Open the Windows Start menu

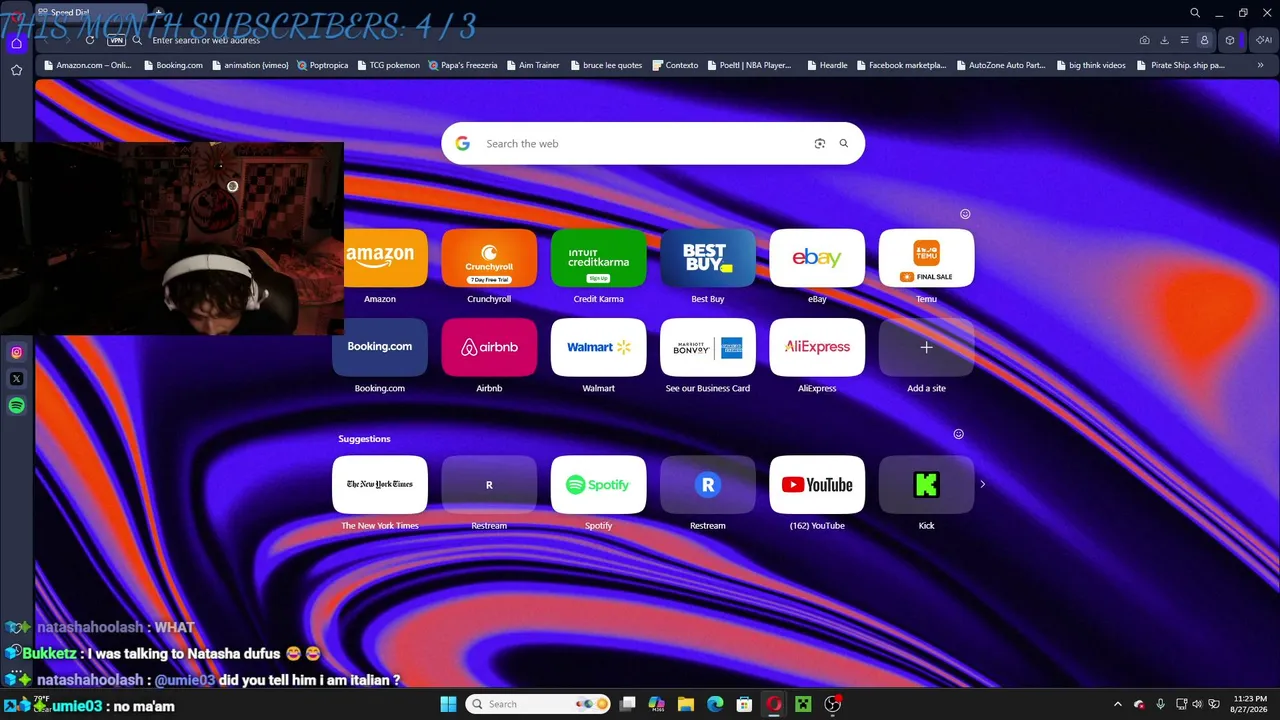[x=448, y=704]
